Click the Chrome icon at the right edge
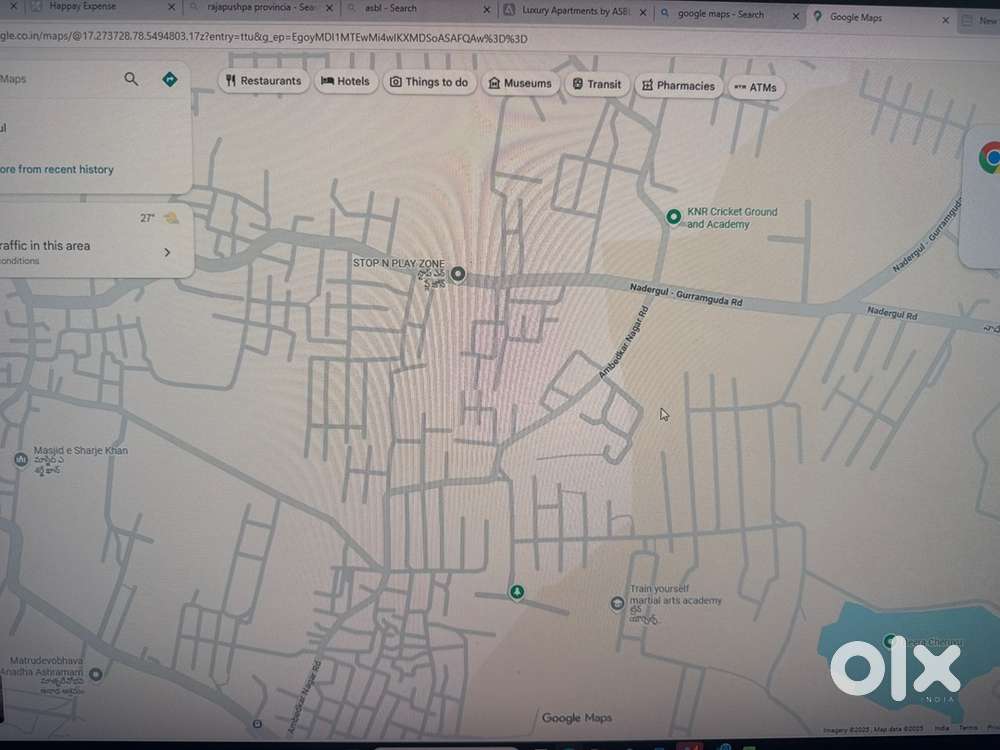The width and height of the screenshot is (1000, 750). [991, 157]
